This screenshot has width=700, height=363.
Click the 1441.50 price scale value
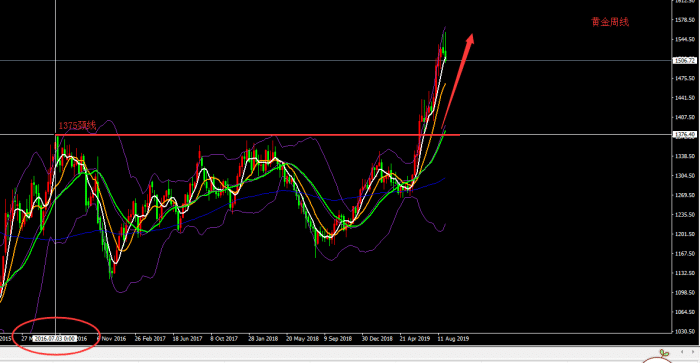tap(685, 98)
